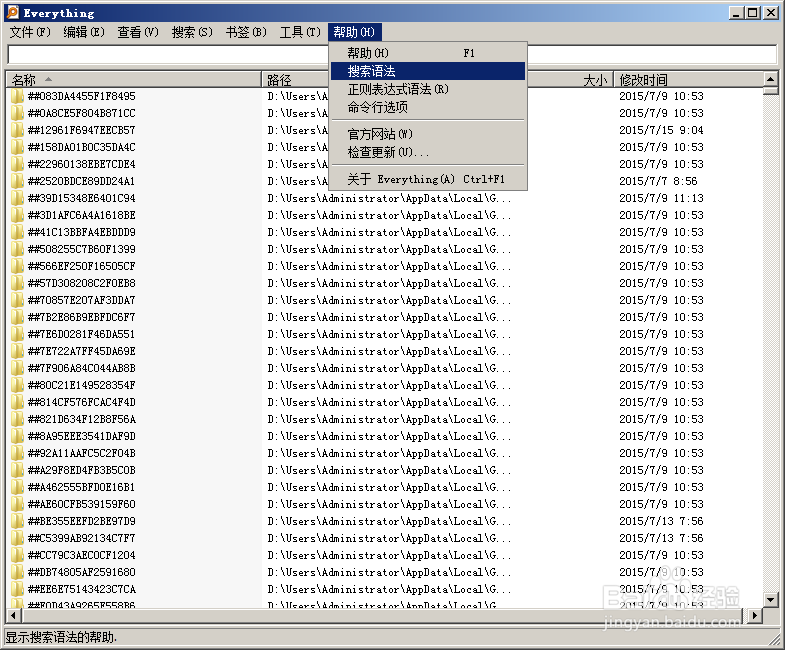The height and width of the screenshot is (650, 785).
Task: Select folder name ##CC79C3AEC0CF1204
Action: point(82,555)
